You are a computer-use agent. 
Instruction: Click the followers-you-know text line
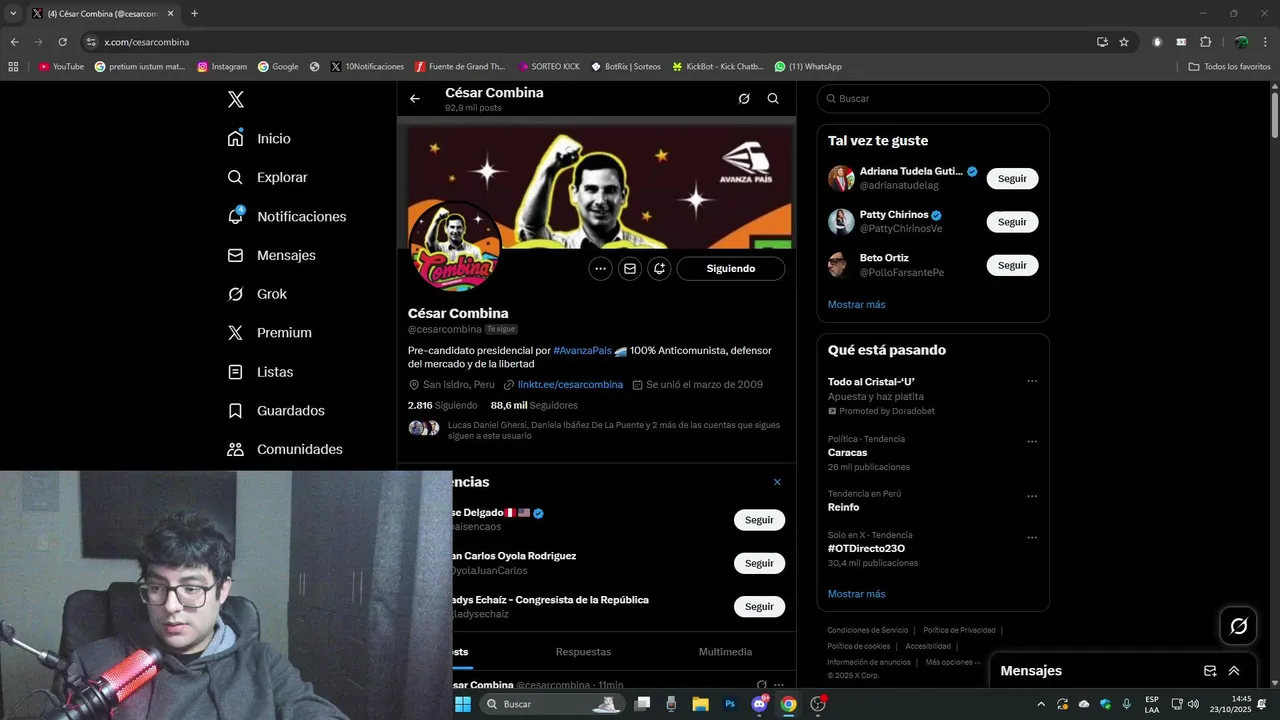pyautogui.click(x=614, y=430)
